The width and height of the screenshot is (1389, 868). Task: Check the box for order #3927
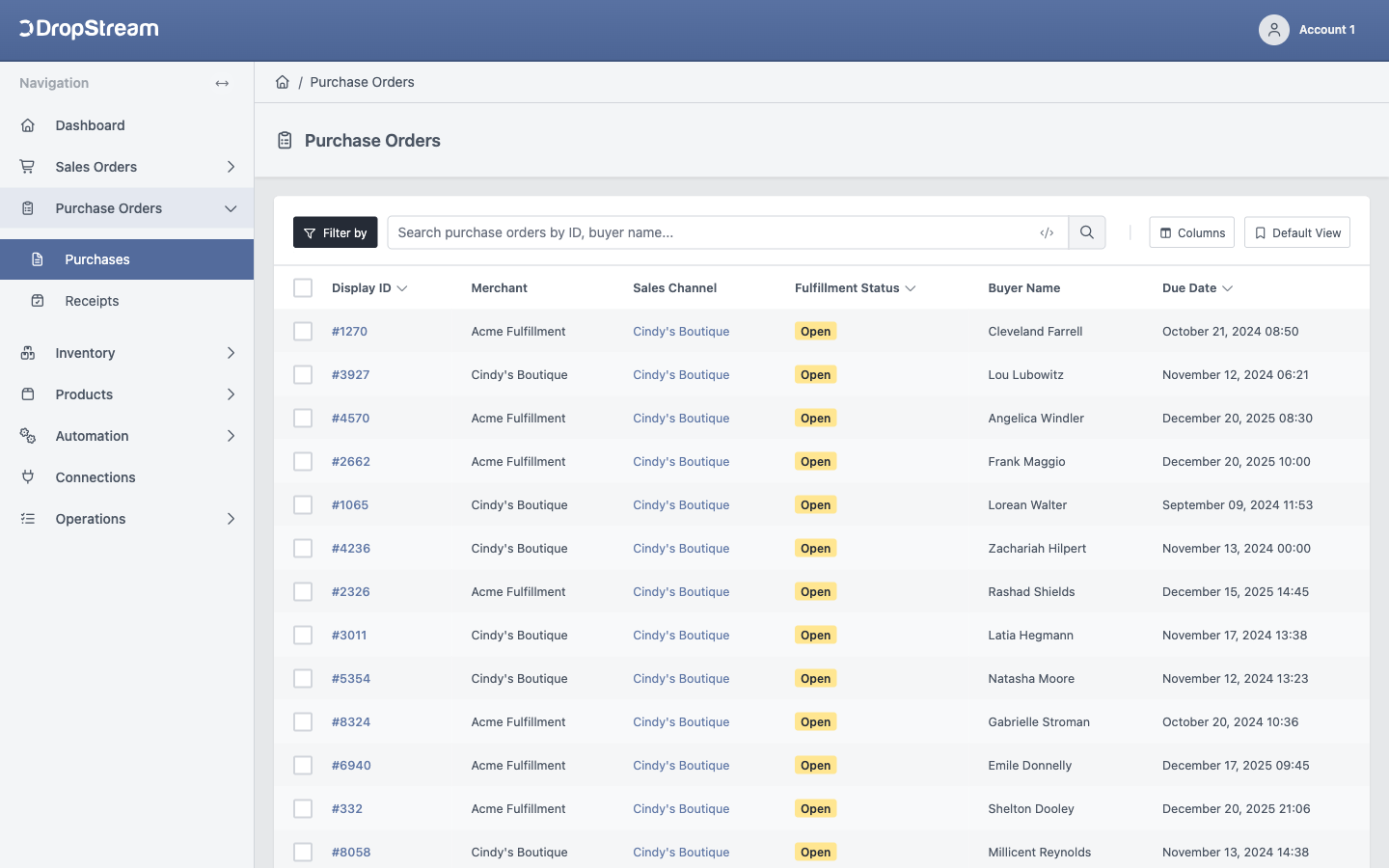(x=303, y=374)
